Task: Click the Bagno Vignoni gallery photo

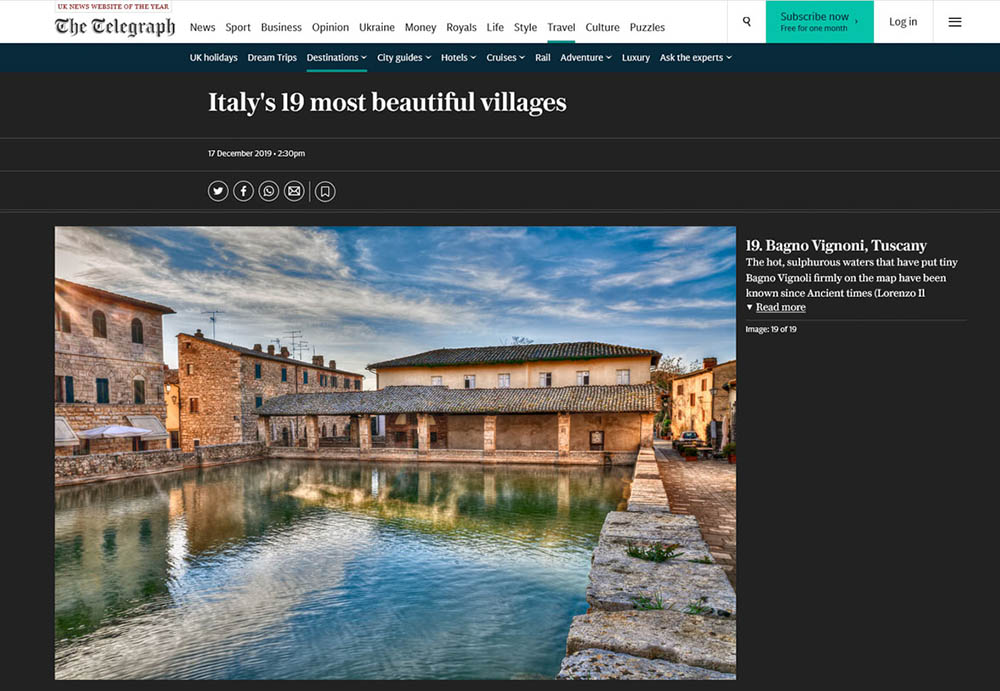Action: click(395, 452)
